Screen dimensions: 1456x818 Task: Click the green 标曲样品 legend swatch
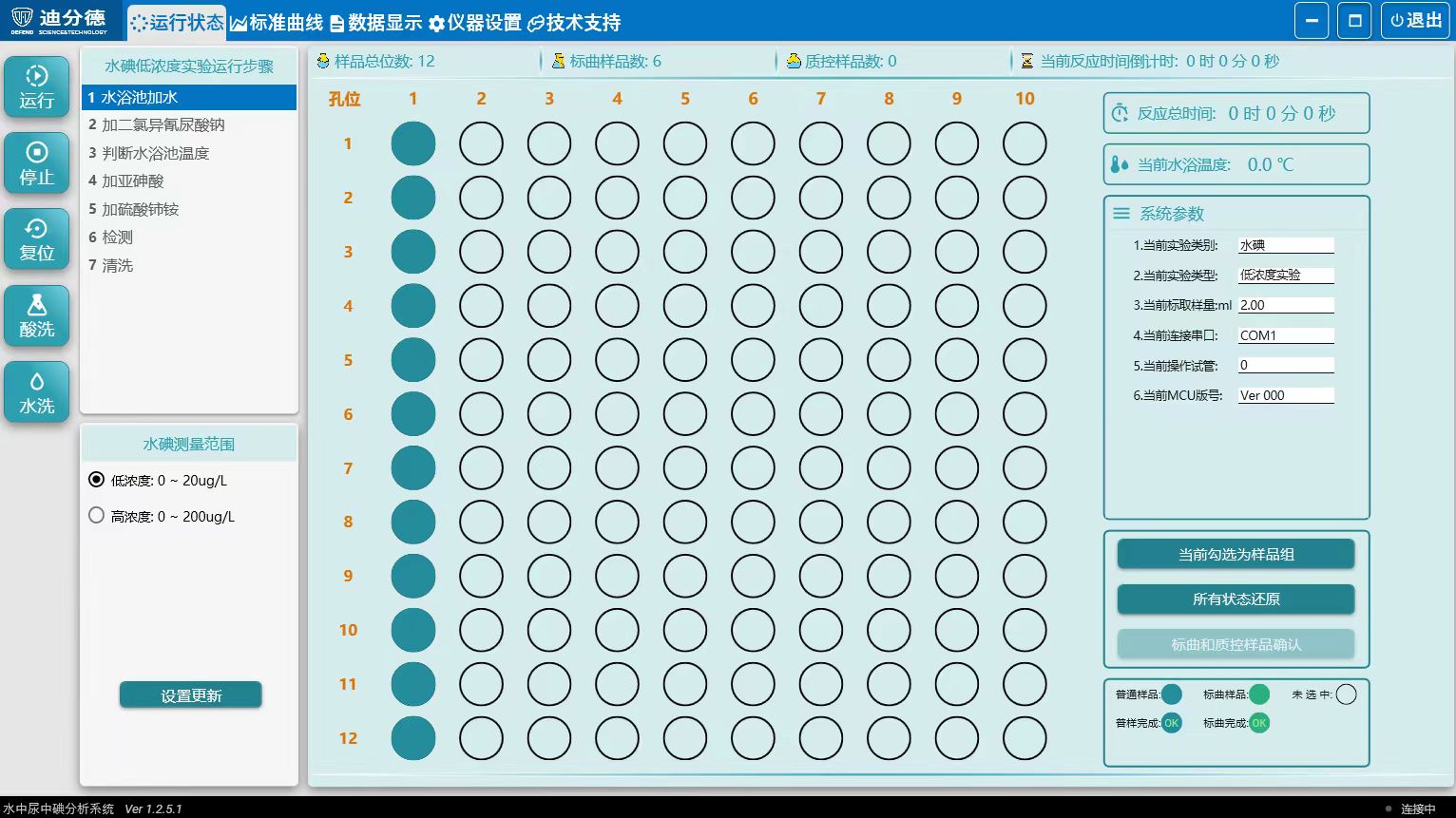coord(1259,694)
